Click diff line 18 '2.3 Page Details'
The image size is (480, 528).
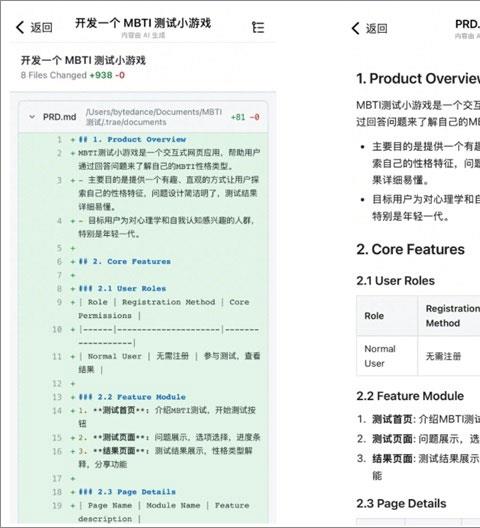tap(127, 492)
